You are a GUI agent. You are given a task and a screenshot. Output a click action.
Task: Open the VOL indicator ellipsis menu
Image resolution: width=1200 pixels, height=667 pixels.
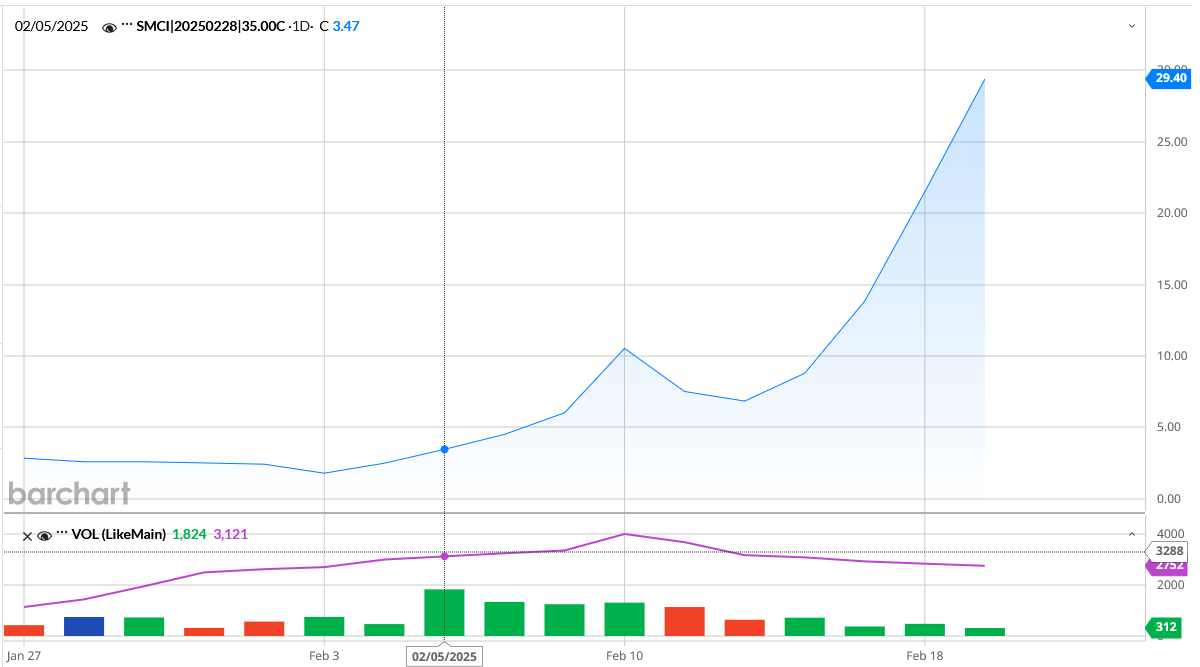(x=62, y=534)
